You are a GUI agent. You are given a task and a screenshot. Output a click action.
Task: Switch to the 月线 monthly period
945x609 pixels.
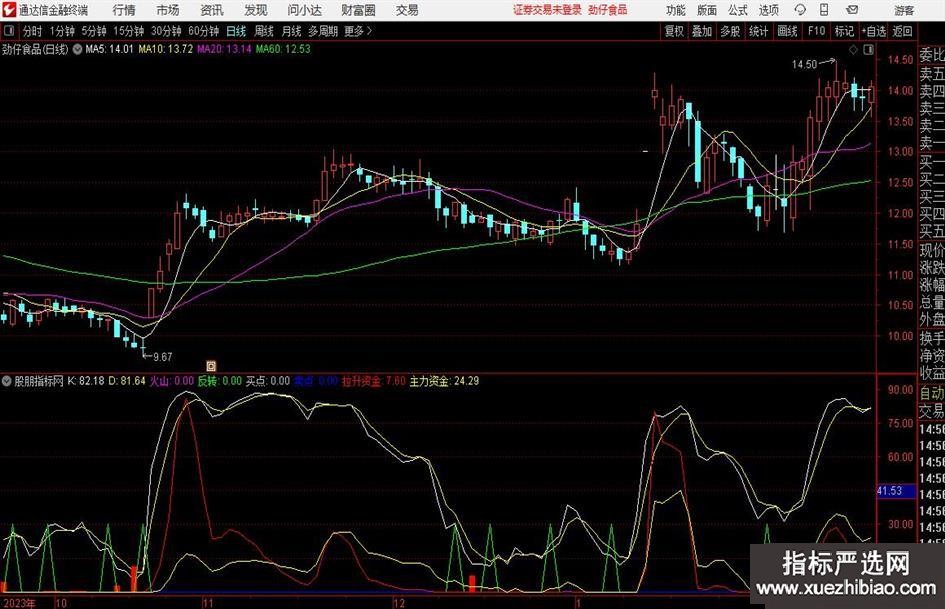tap(292, 31)
